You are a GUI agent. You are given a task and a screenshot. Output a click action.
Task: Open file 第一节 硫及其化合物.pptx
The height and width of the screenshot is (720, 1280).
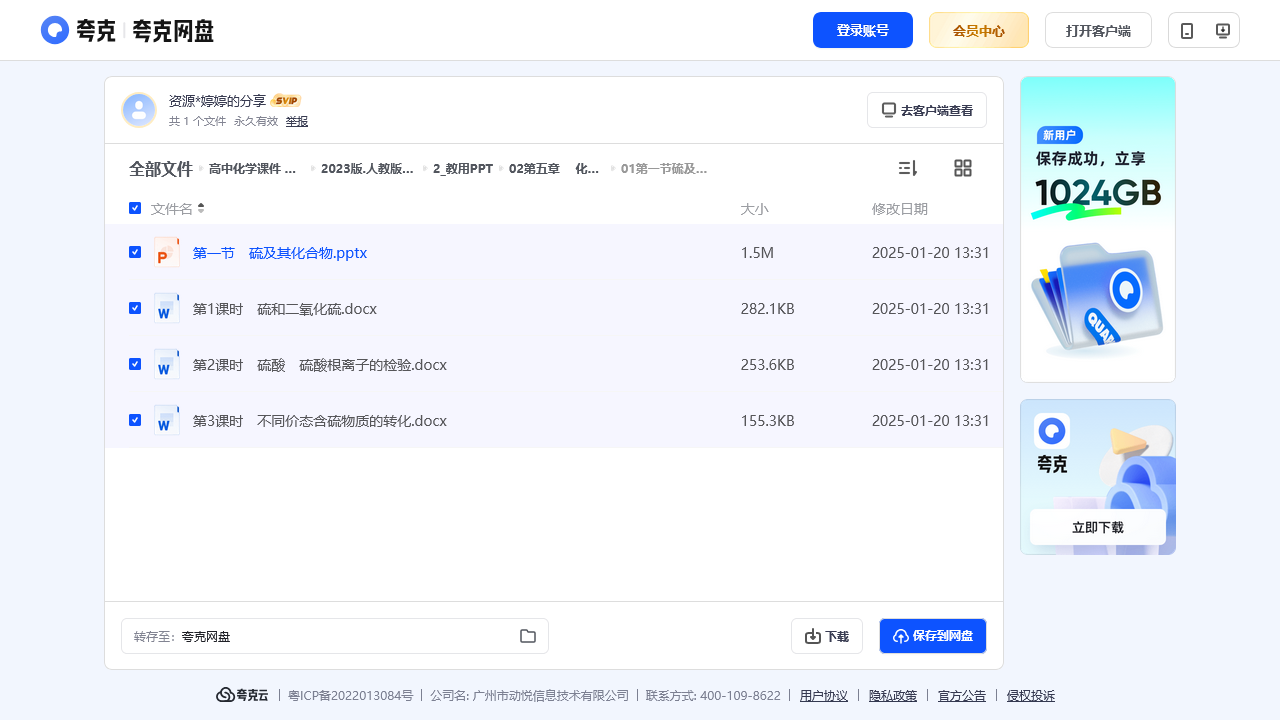[280, 253]
